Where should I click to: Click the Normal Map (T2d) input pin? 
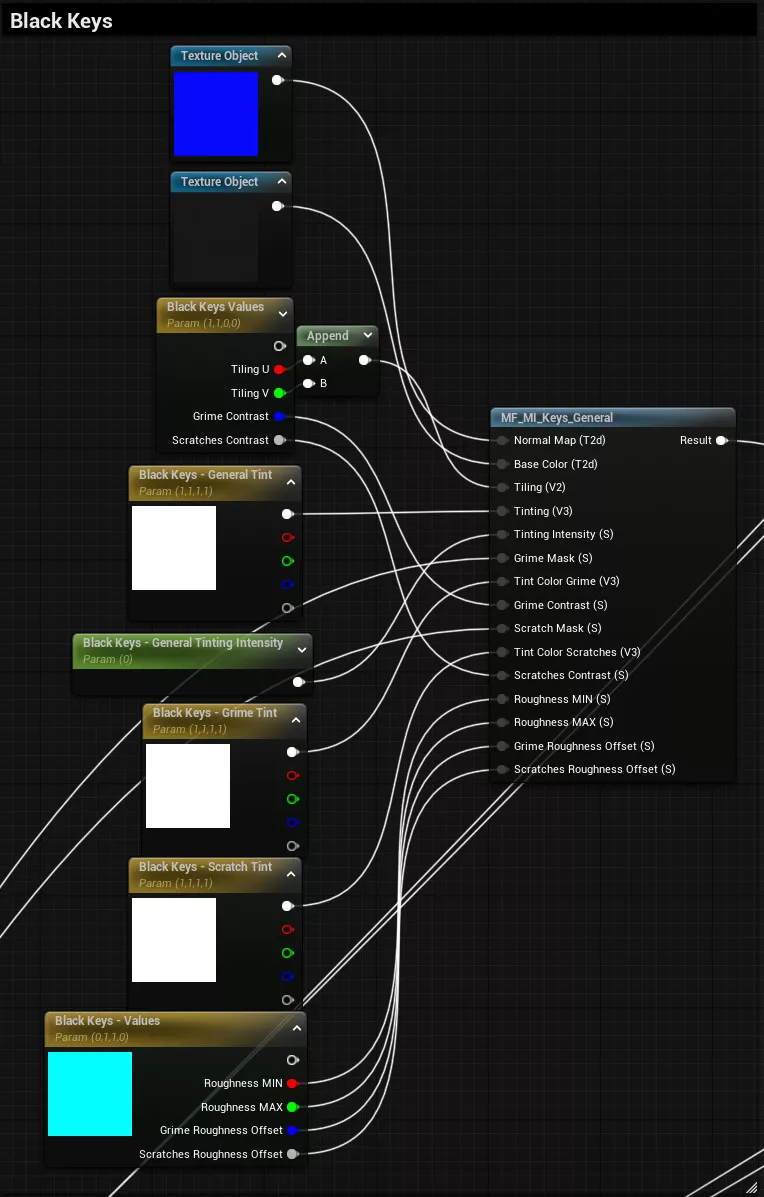tap(502, 440)
